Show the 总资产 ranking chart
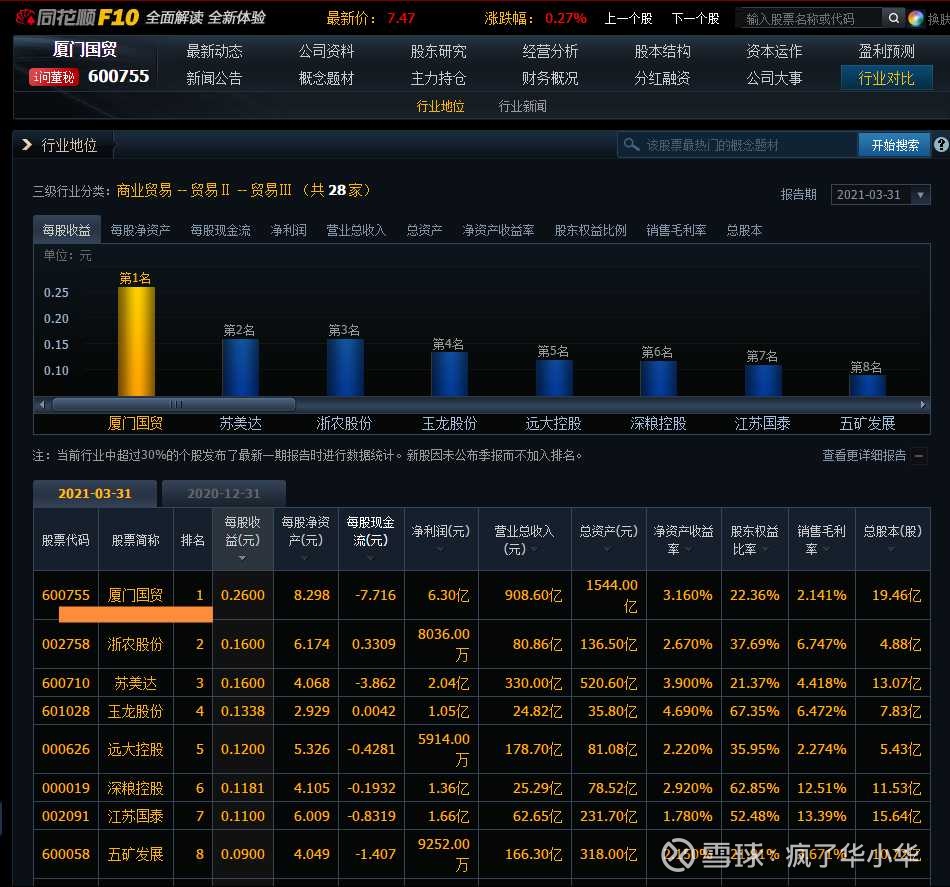 (424, 230)
